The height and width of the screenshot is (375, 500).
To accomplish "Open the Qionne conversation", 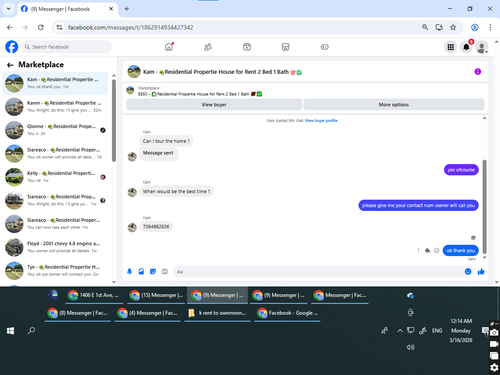I will point(56,130).
